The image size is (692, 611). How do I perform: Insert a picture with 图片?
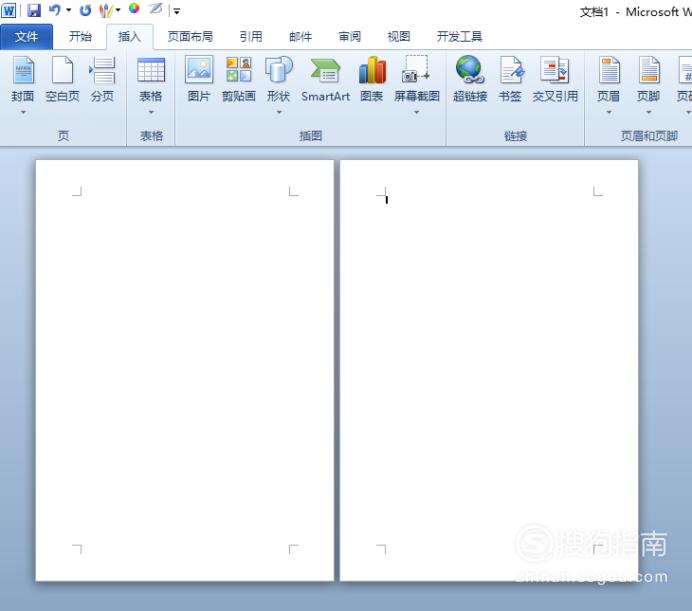(199, 79)
